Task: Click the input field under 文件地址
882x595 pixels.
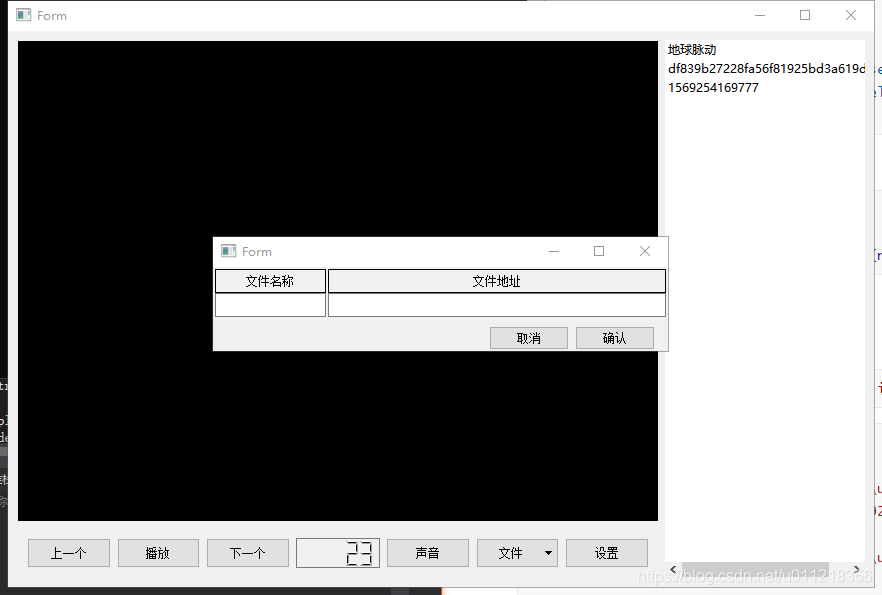Action: pos(497,305)
